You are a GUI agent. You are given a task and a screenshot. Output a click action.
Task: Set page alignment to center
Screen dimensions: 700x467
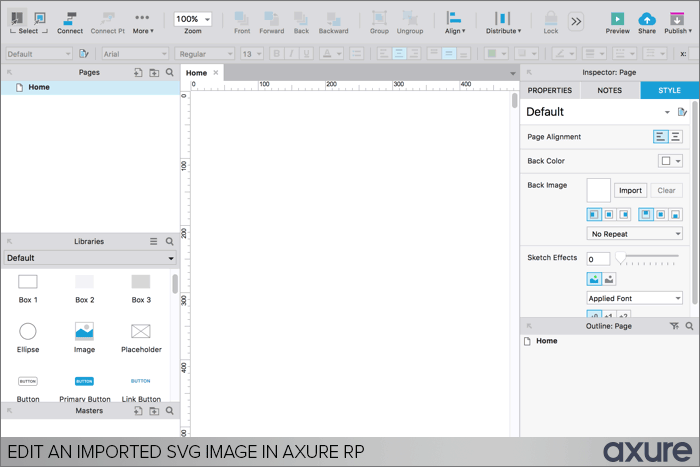click(x=675, y=137)
